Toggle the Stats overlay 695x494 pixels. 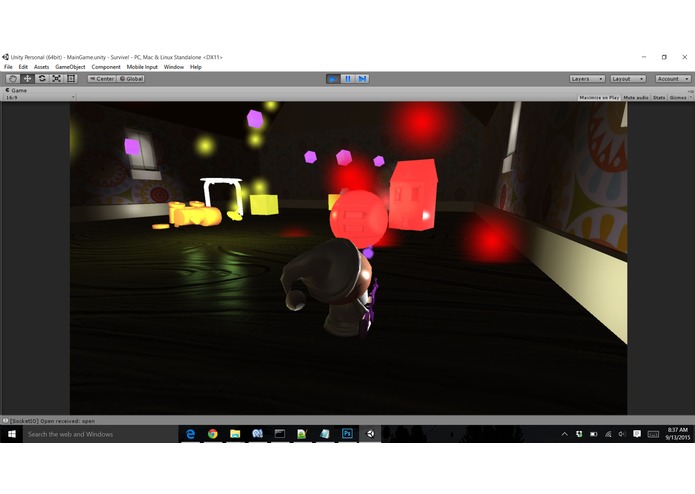(659, 97)
